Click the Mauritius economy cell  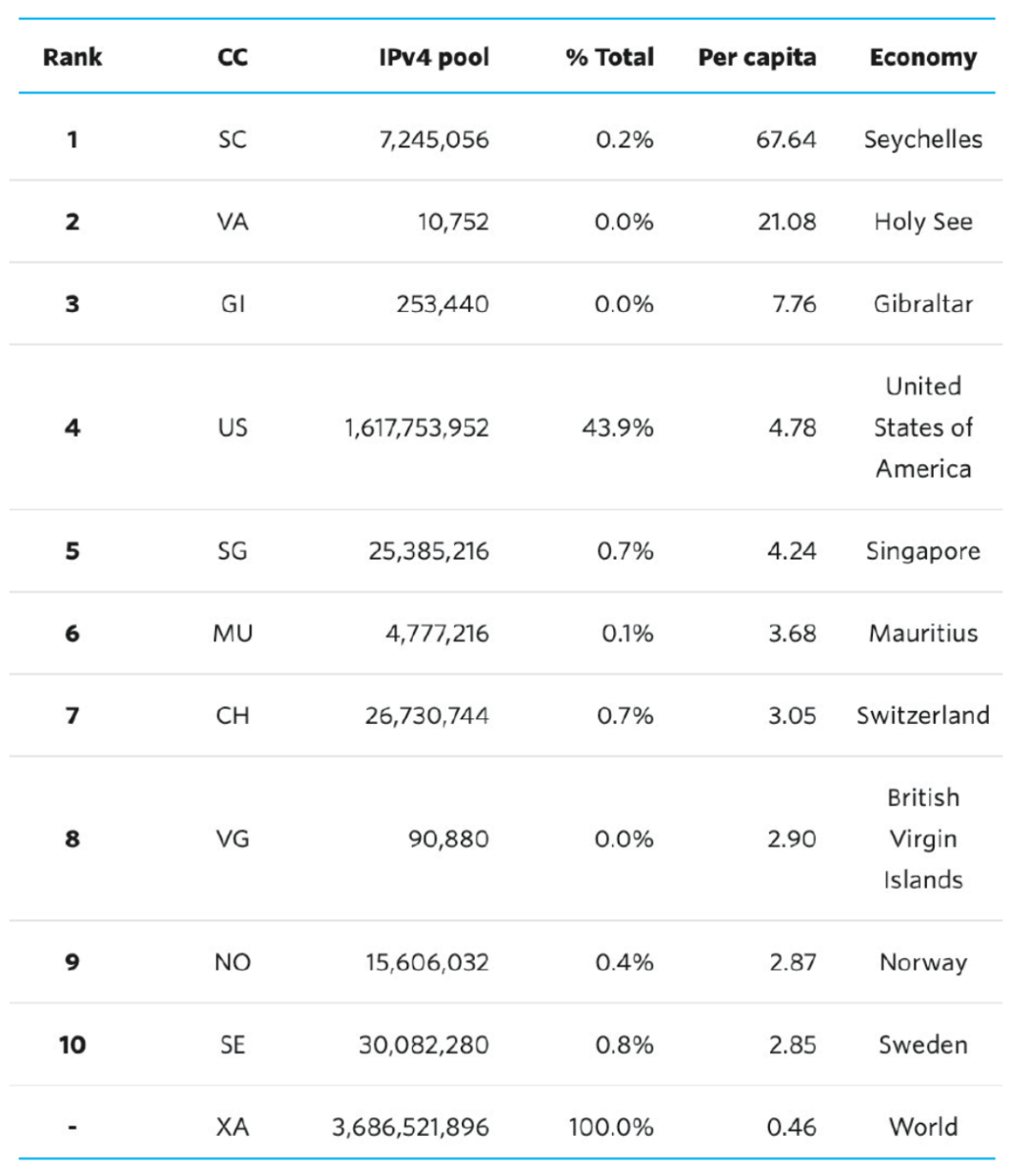(x=923, y=634)
